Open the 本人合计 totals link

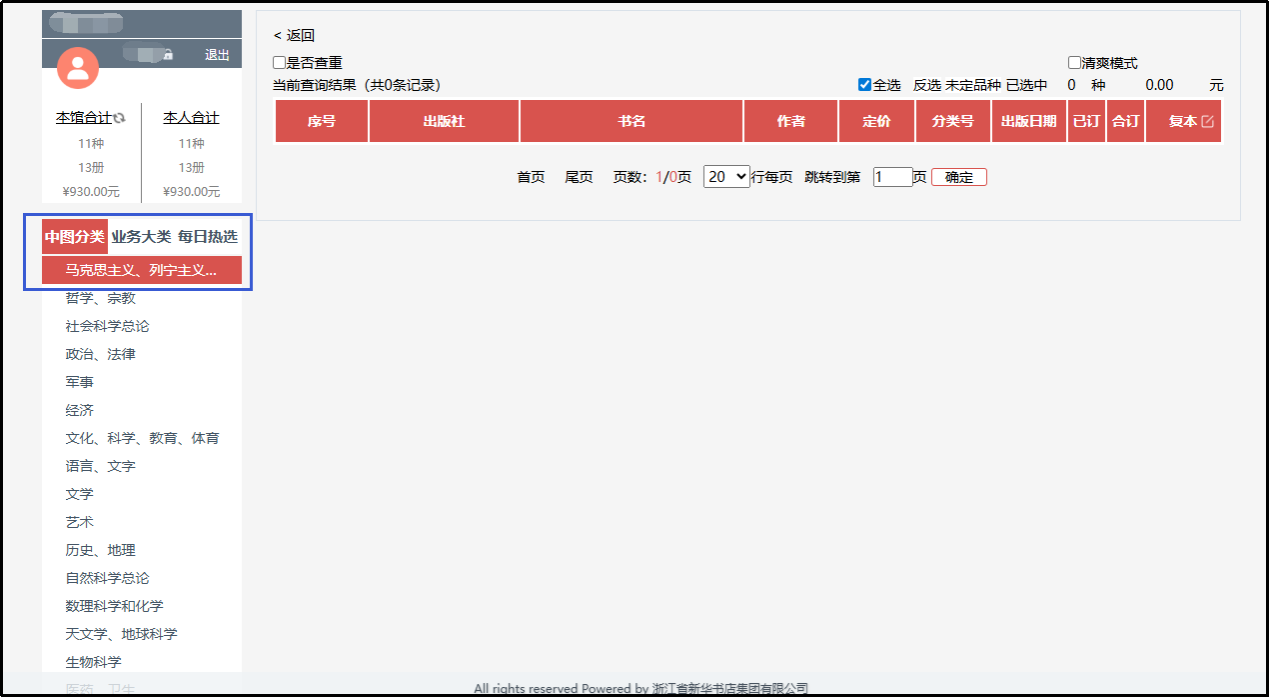point(191,118)
